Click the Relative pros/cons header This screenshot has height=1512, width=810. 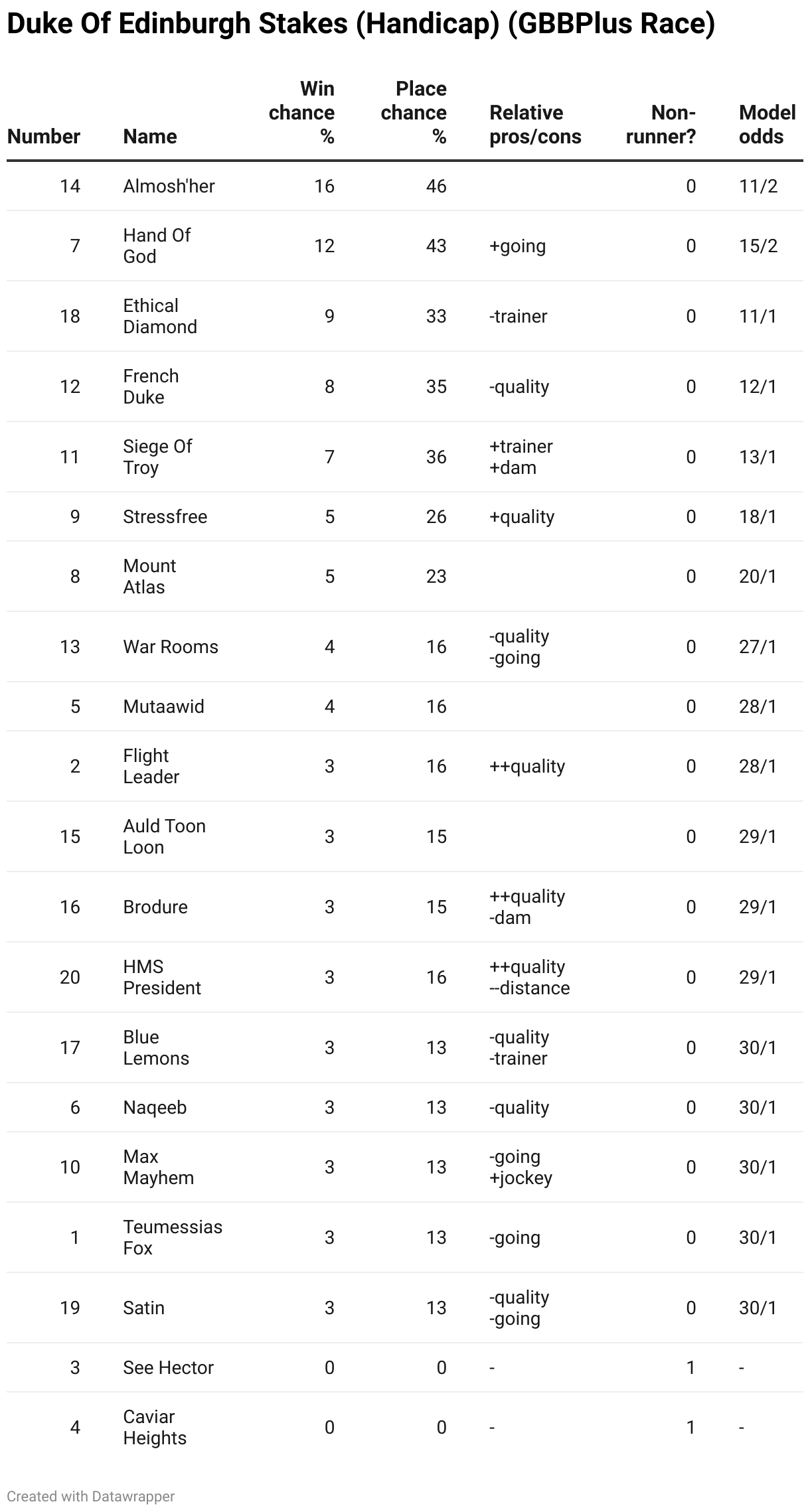[535, 125]
